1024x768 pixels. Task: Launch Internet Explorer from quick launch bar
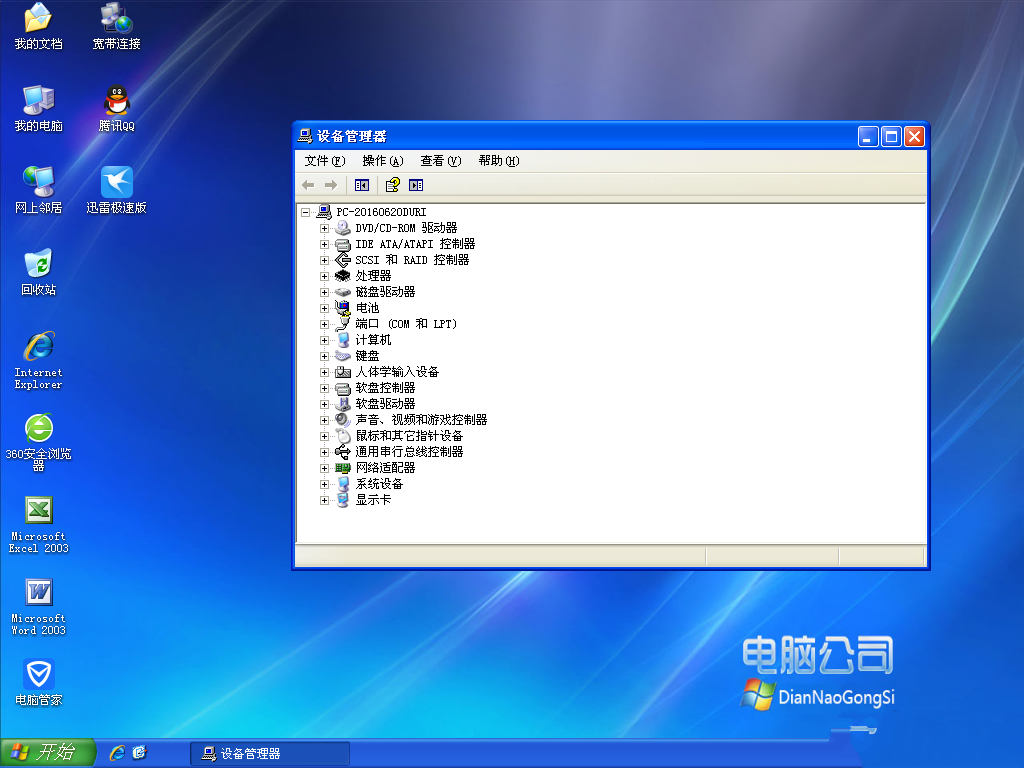[x=118, y=753]
